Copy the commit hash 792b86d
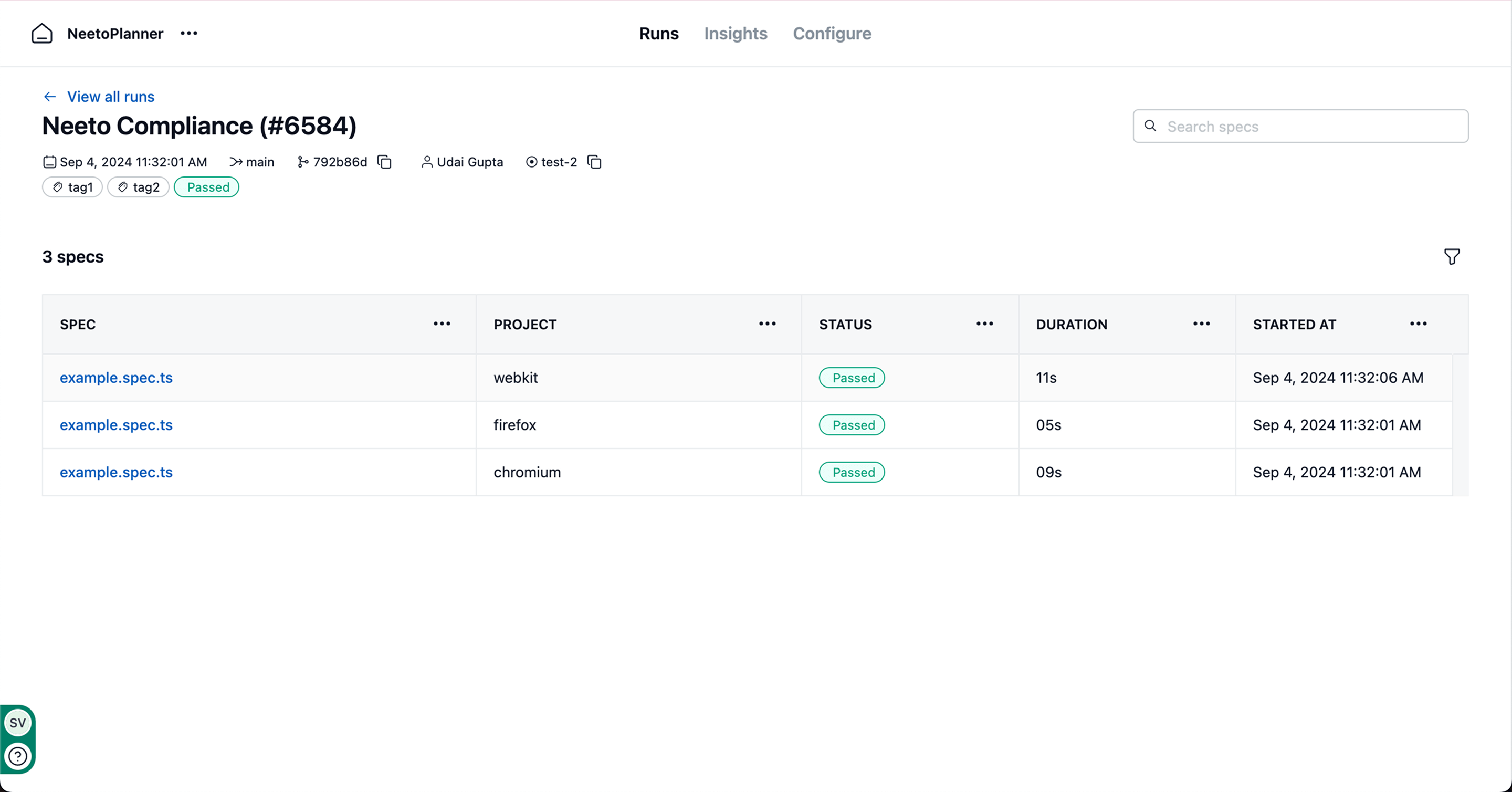Viewport: 1512px width, 792px height. pyautogui.click(x=384, y=162)
